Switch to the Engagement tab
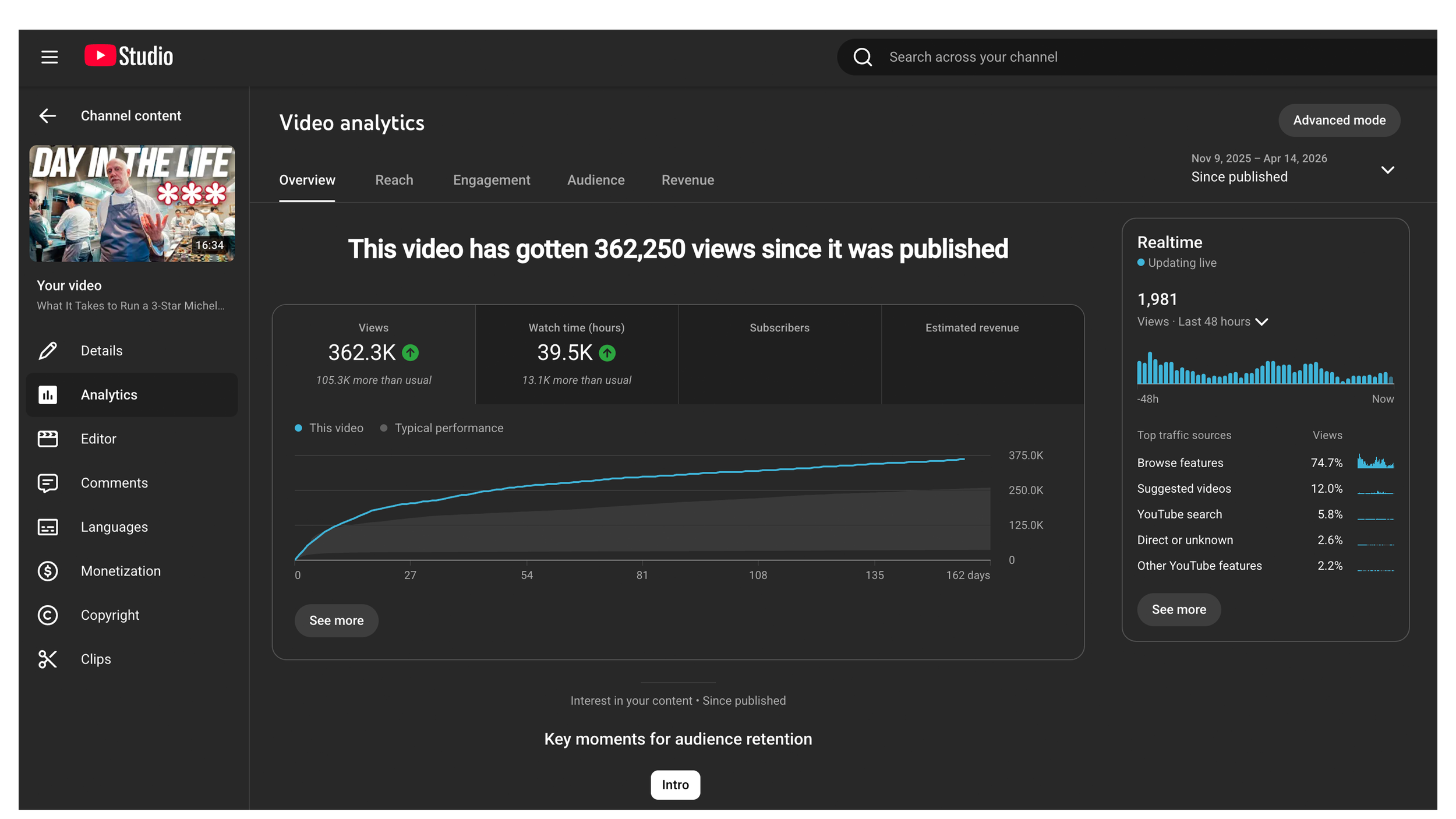This screenshot has width=1456, height=819. tap(491, 180)
